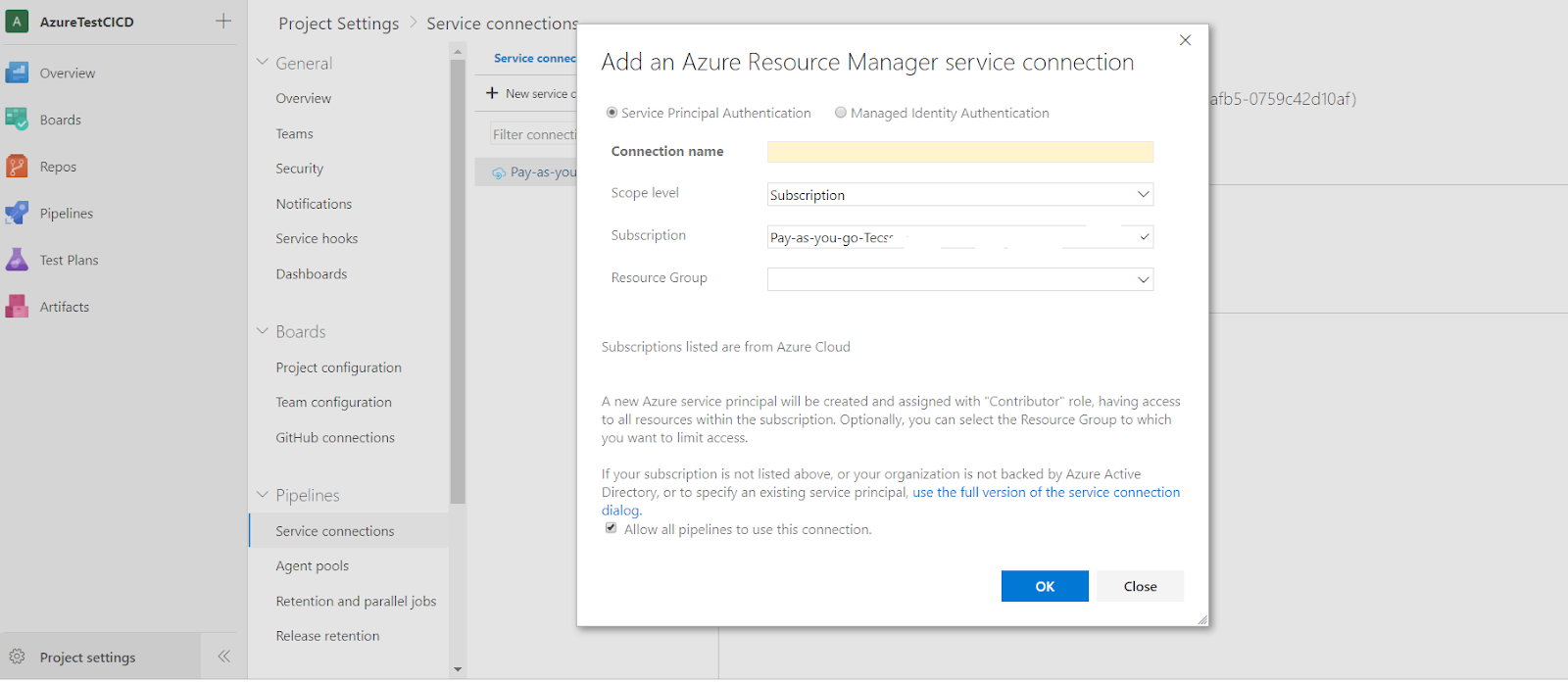Select Managed Identity Authentication radio button
This screenshot has width=1568, height=683.
(841, 113)
